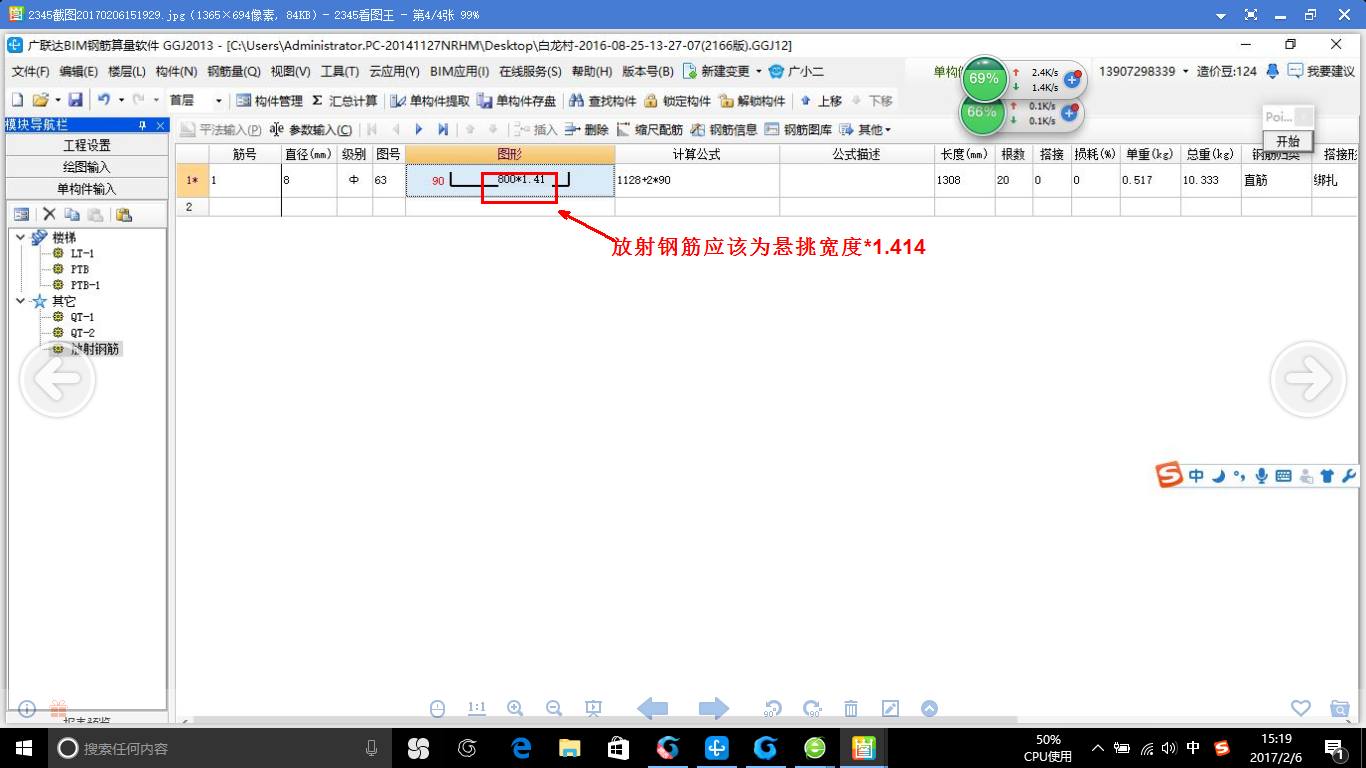The height and width of the screenshot is (768, 1366).
Task: Click copy icon in navigation panel
Action: click(x=72, y=214)
